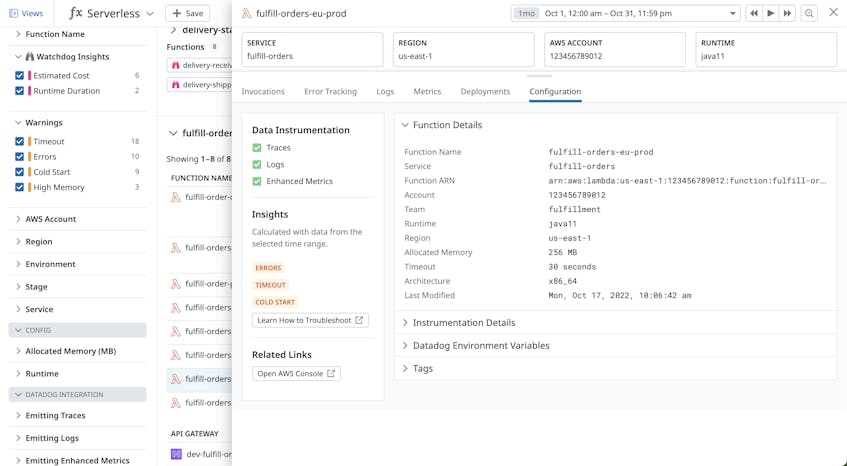This screenshot has height=466, width=847.
Task: Switch to the Error Tracking tab
Action: point(331,92)
